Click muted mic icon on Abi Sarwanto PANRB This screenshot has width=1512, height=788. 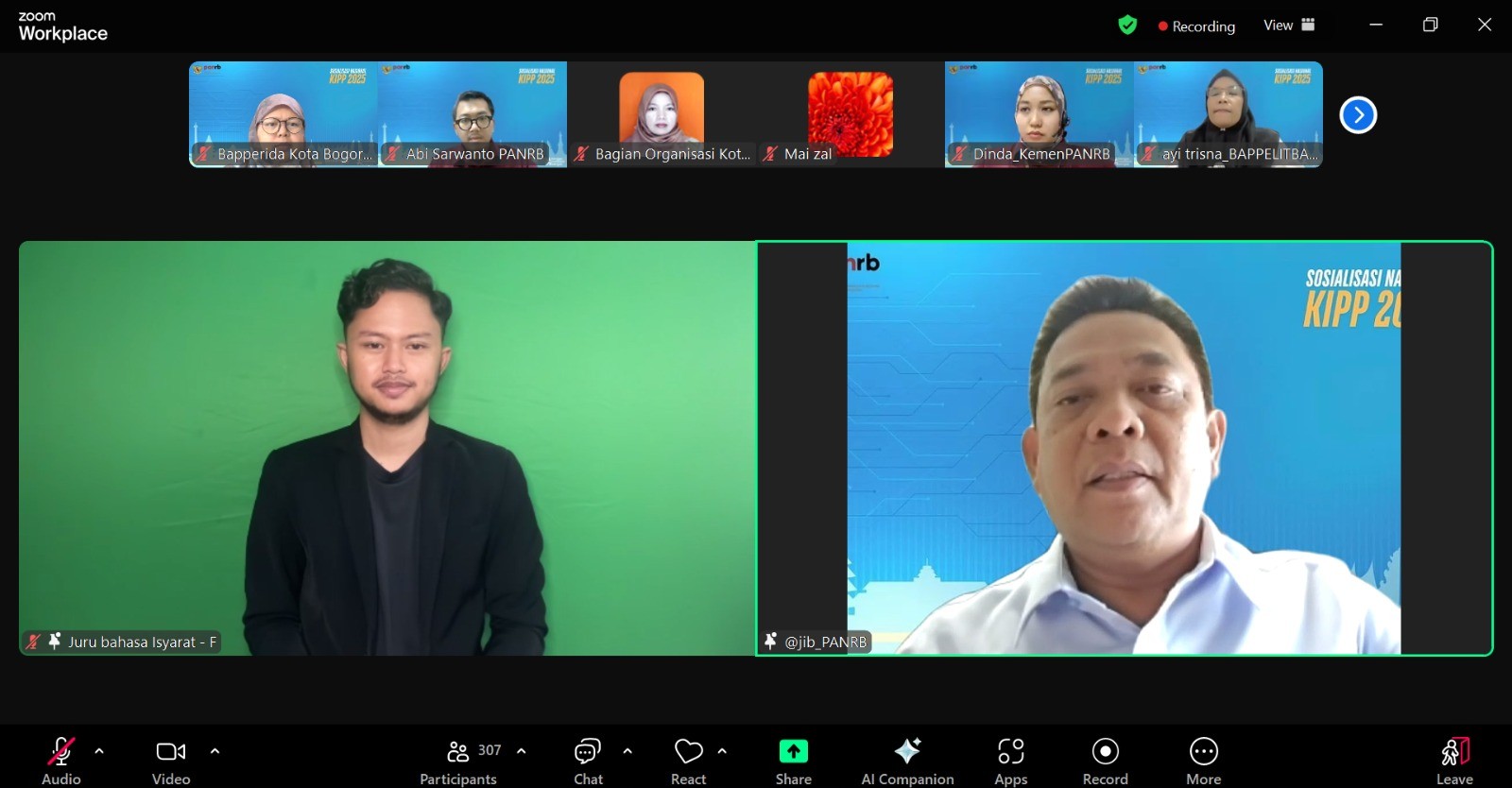[392, 154]
